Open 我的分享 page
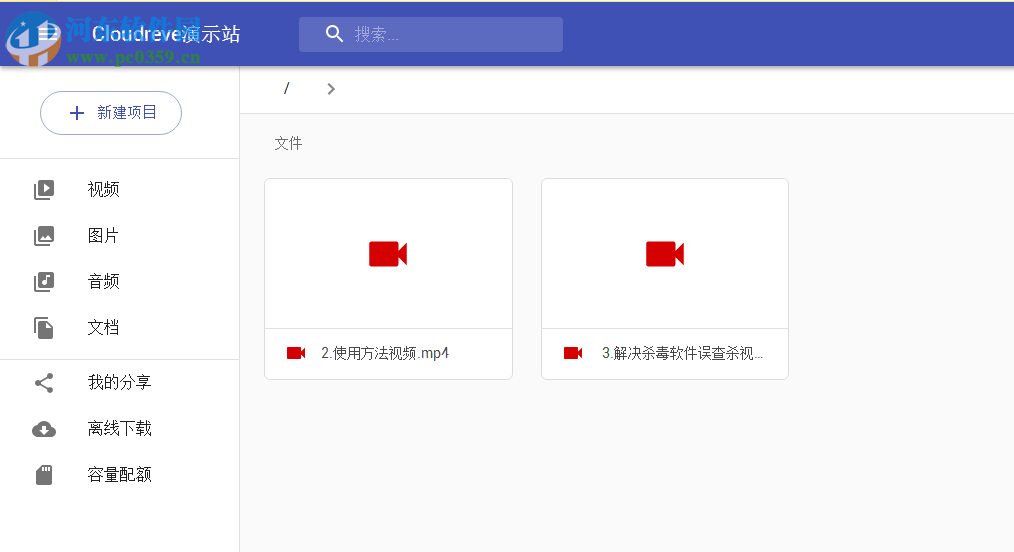 coord(120,383)
